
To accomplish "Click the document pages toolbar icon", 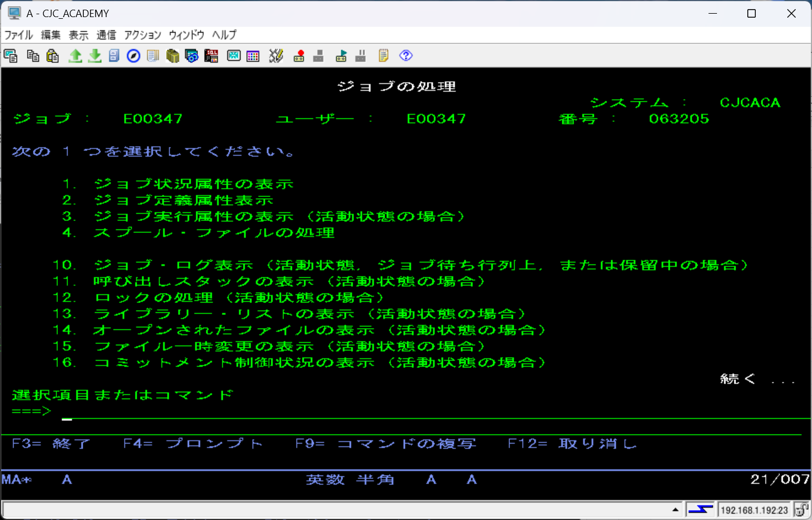I will [153, 55].
